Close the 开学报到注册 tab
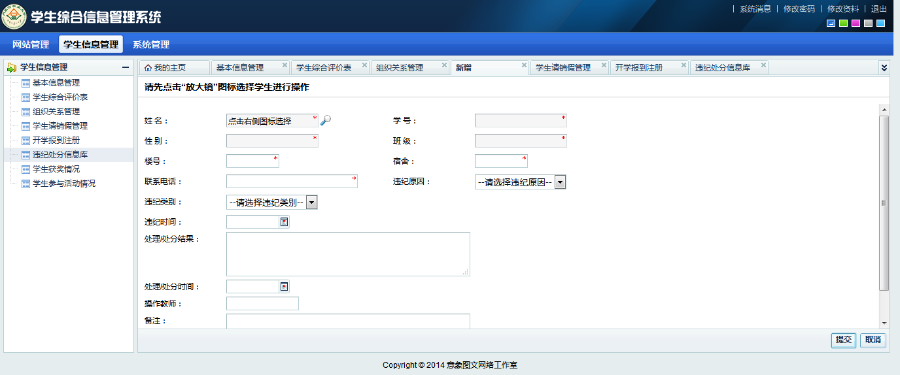This screenshot has width=900, height=375. pyautogui.click(x=684, y=65)
